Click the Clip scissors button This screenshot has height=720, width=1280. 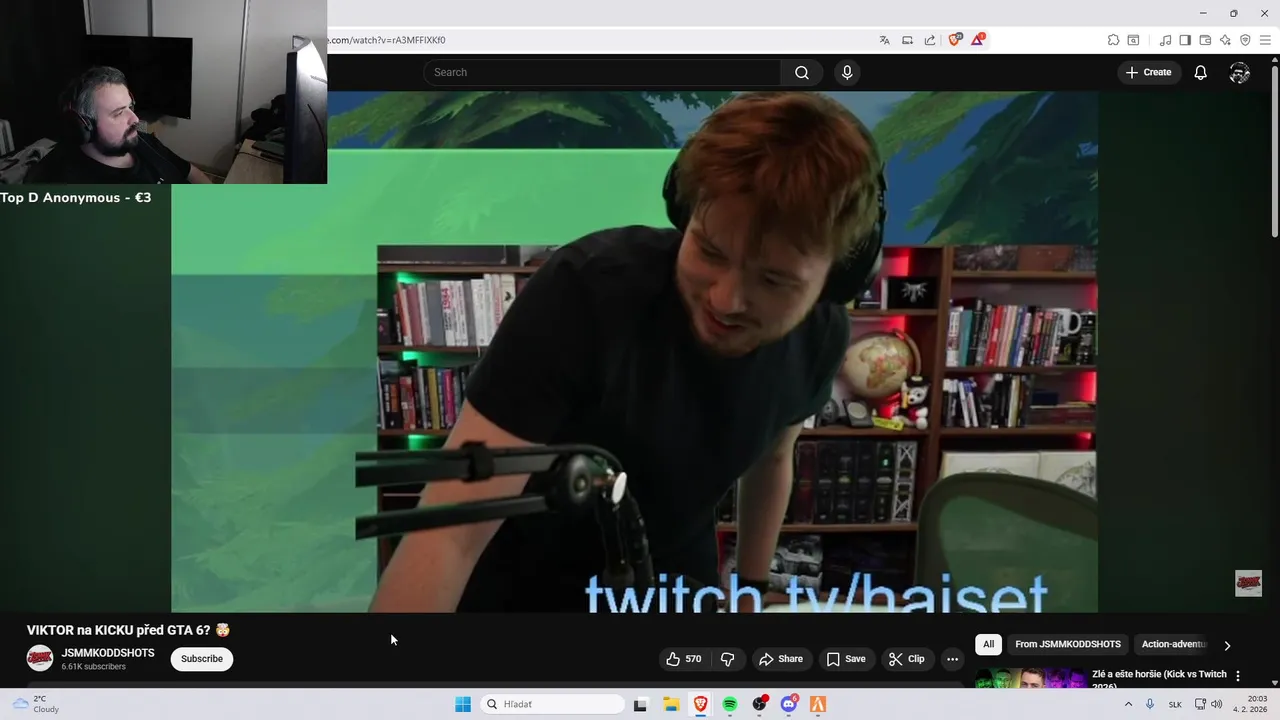(x=907, y=659)
